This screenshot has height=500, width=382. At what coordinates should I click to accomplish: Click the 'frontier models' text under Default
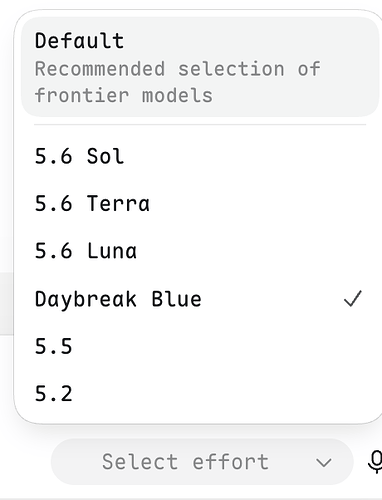coord(123,95)
